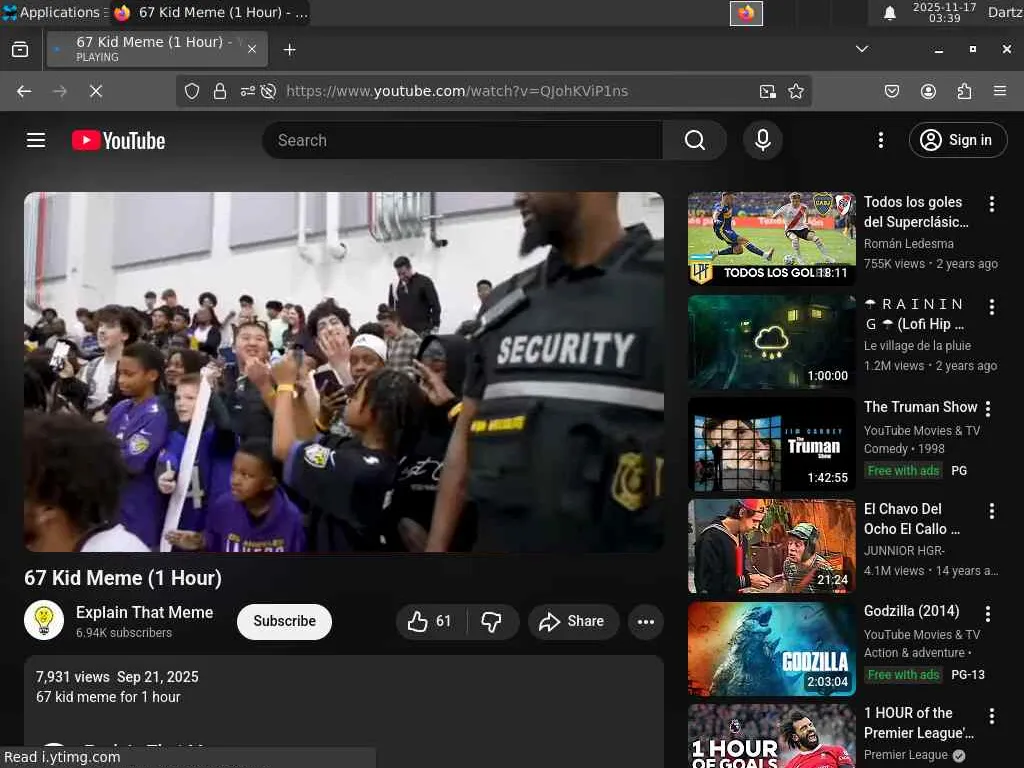Screen dimensions: 1024x768
Task: Dislike the video with thumbs-down
Action: tap(492, 621)
